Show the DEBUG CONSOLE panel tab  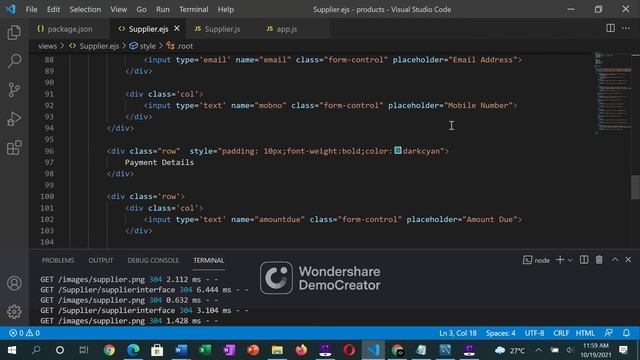[x=153, y=260]
